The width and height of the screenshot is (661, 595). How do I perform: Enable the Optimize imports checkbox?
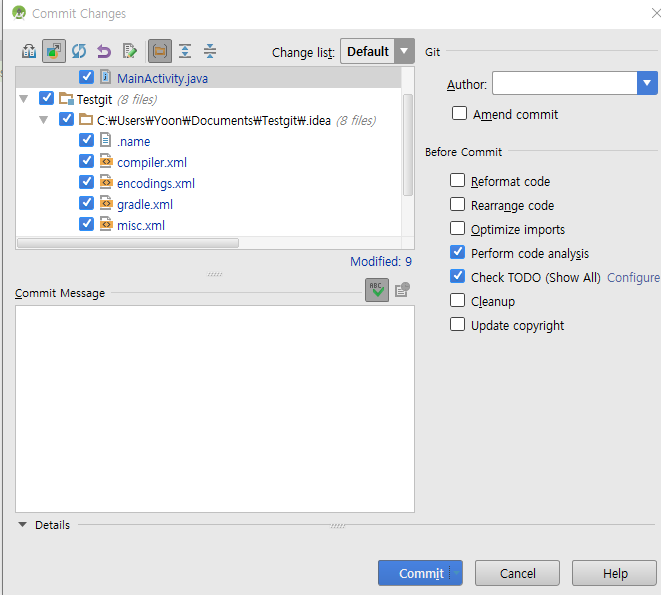pyautogui.click(x=457, y=229)
